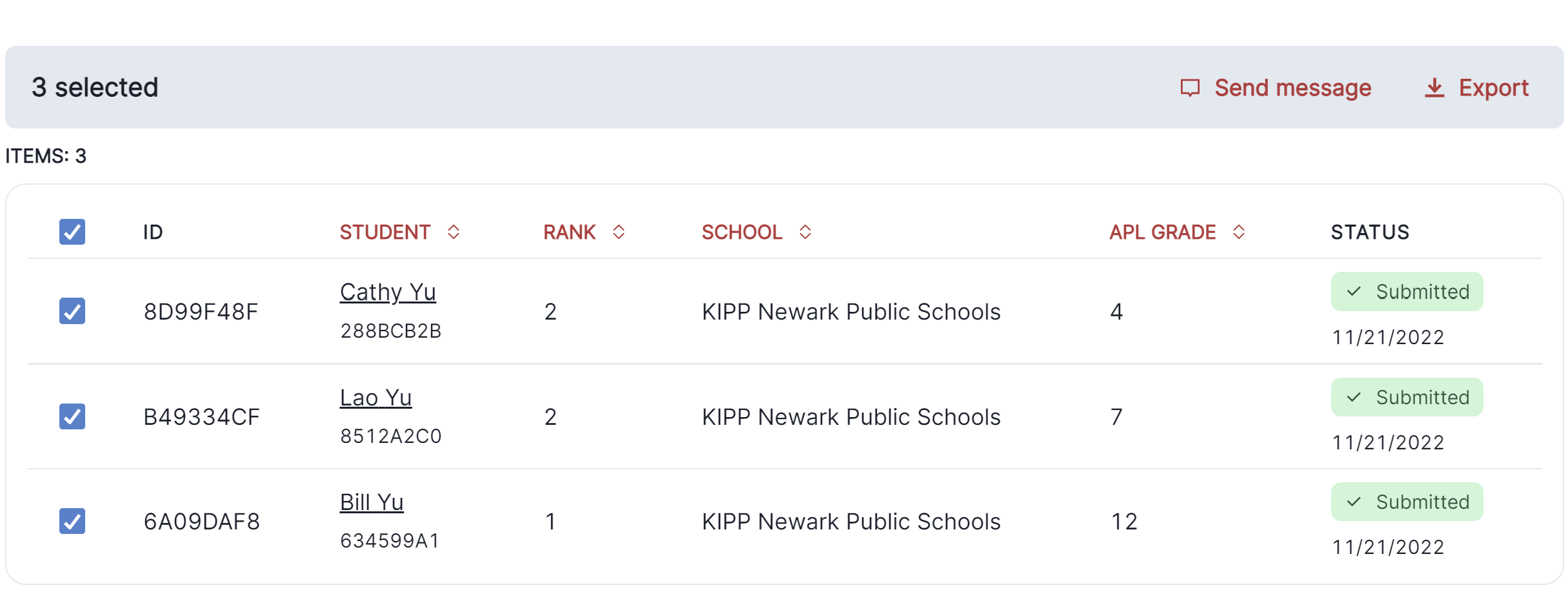Deselect the checkbox for ID 6A09DAF8

pyautogui.click(x=72, y=521)
